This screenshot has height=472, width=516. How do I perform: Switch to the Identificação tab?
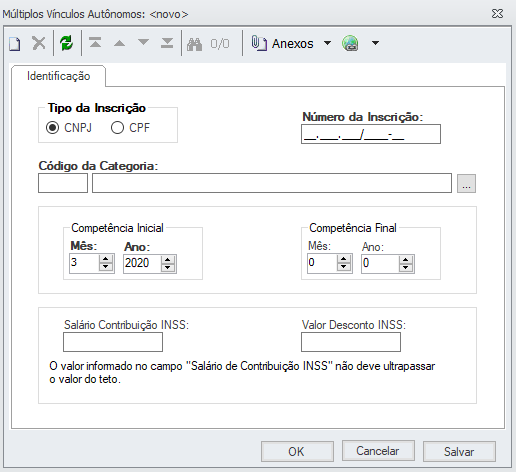pos(58,76)
